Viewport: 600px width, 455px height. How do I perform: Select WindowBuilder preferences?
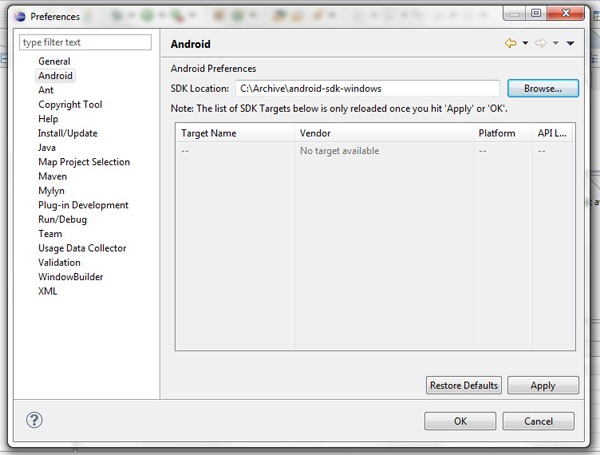71,277
